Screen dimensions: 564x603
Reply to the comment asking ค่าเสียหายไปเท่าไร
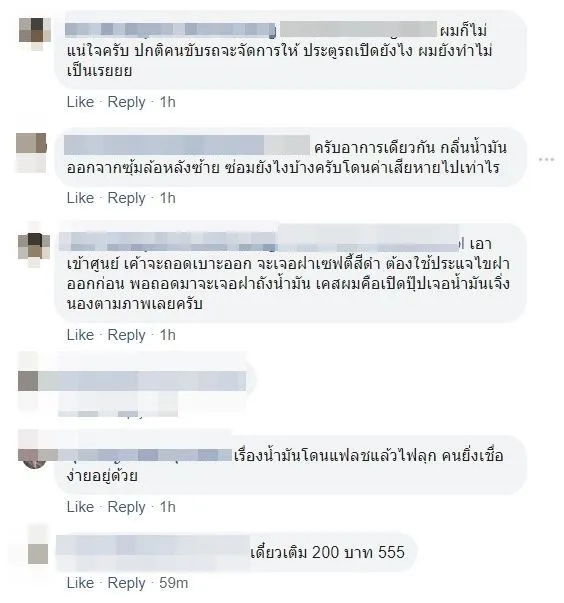tap(126, 198)
